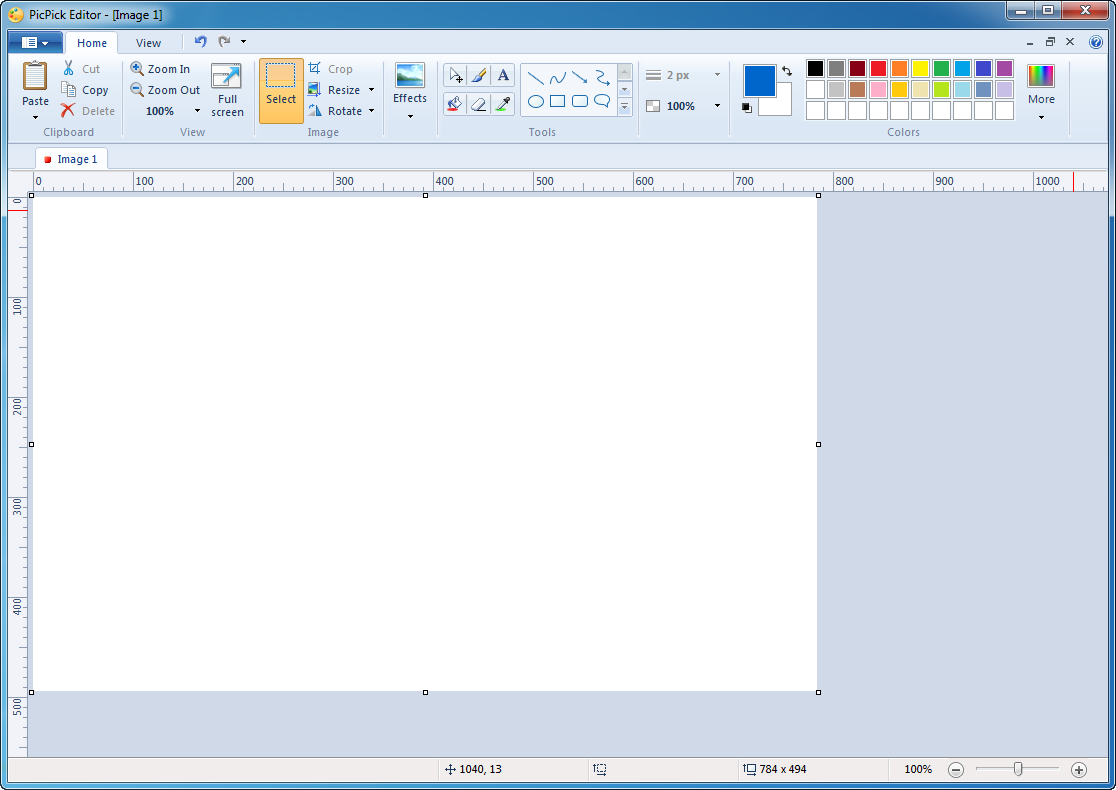The width and height of the screenshot is (1116, 790).
Task: Open the Rotate dropdown arrow
Action: (371, 111)
